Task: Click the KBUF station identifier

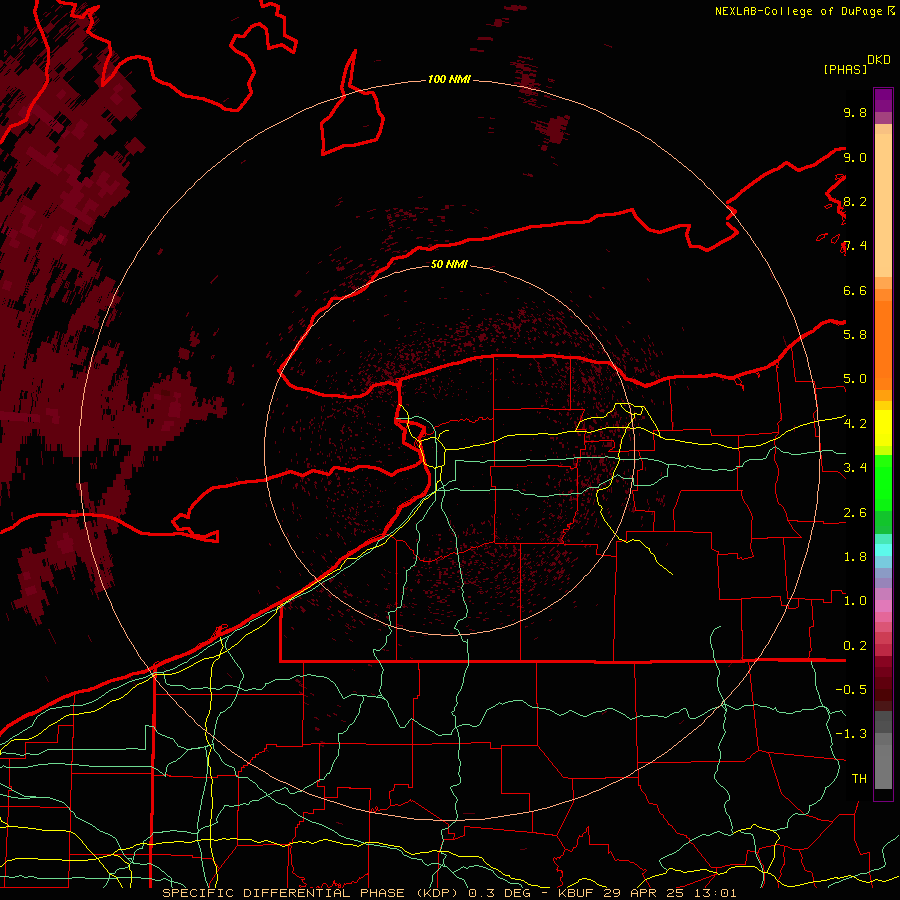Action: pos(575,893)
